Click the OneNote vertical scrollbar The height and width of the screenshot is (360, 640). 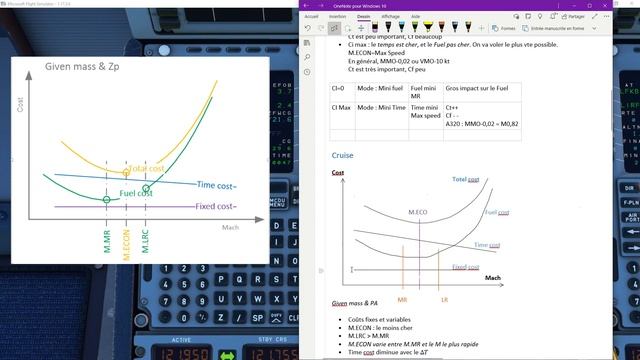pos(611,110)
